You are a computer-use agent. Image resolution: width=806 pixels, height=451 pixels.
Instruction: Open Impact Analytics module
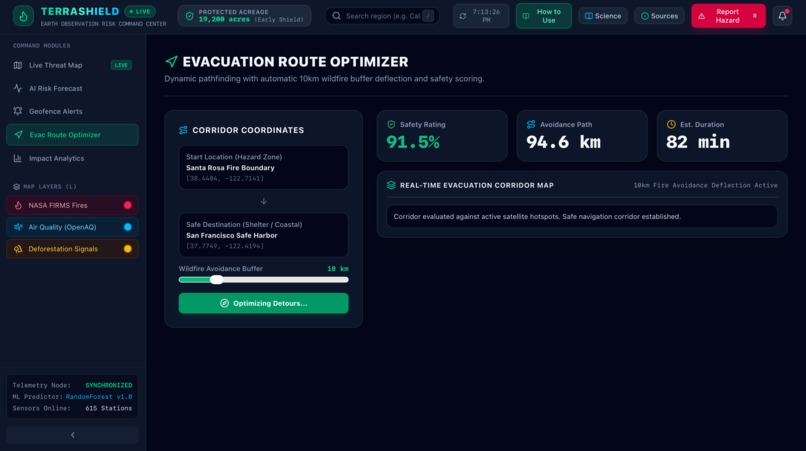click(72, 158)
